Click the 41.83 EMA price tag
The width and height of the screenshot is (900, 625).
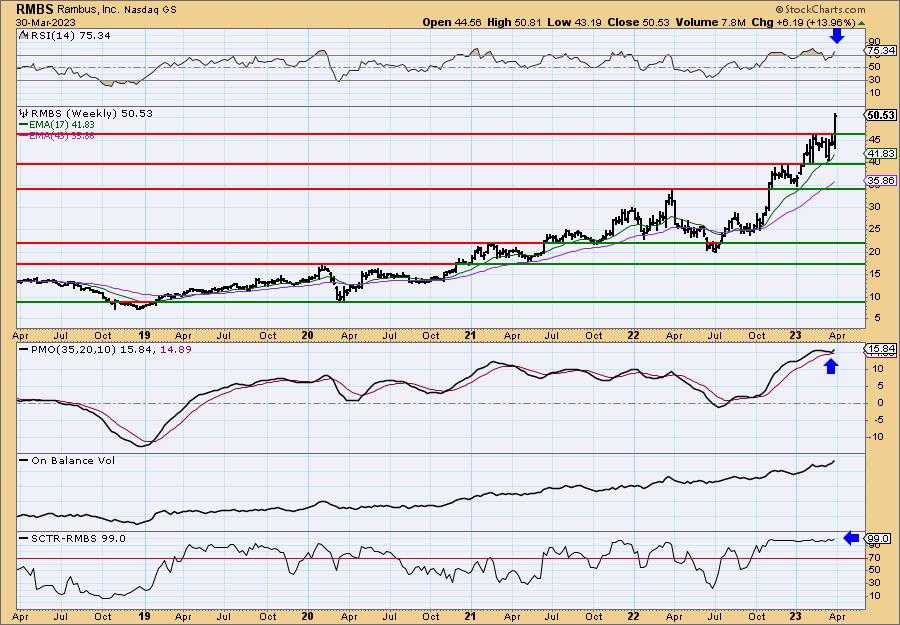tap(880, 153)
